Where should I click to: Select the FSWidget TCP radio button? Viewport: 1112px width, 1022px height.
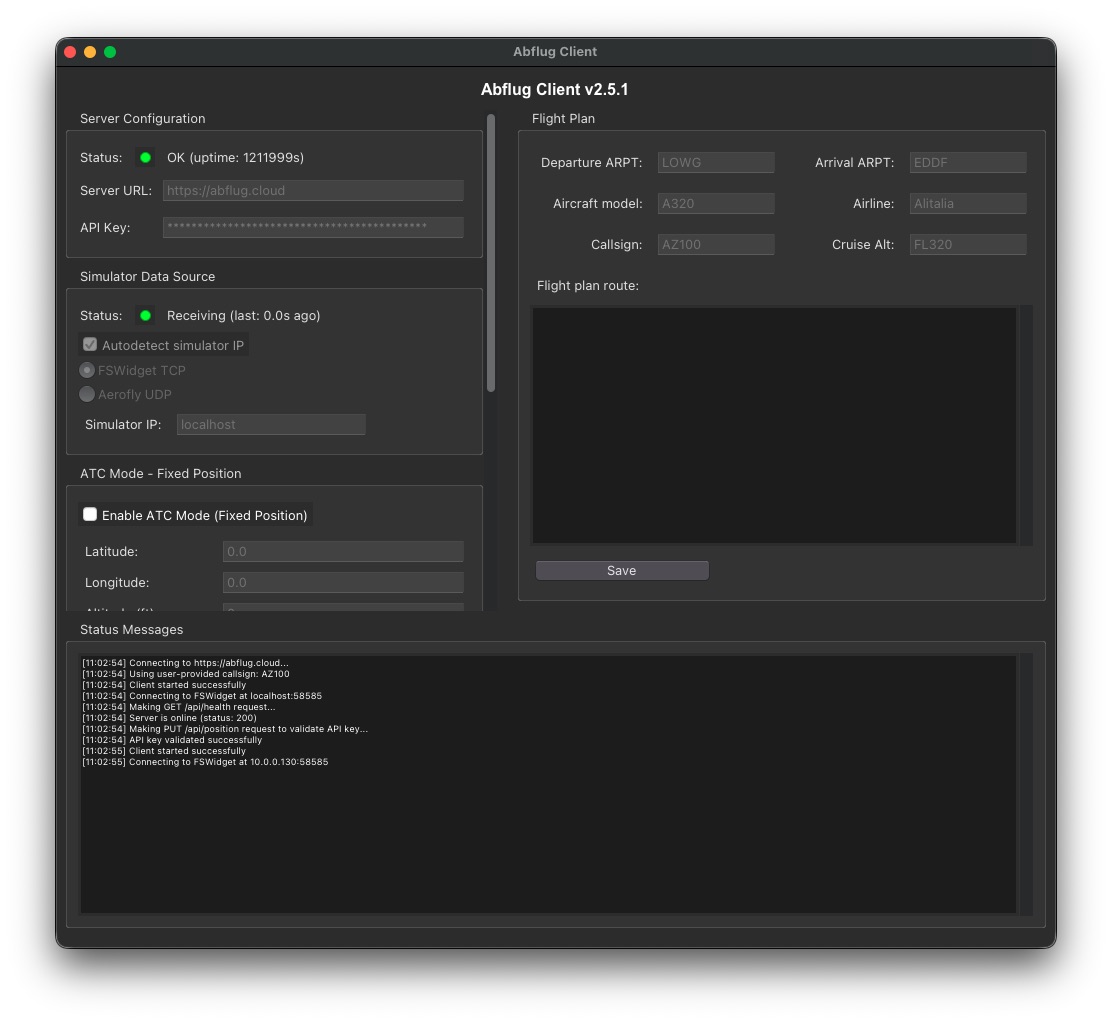(x=87, y=370)
